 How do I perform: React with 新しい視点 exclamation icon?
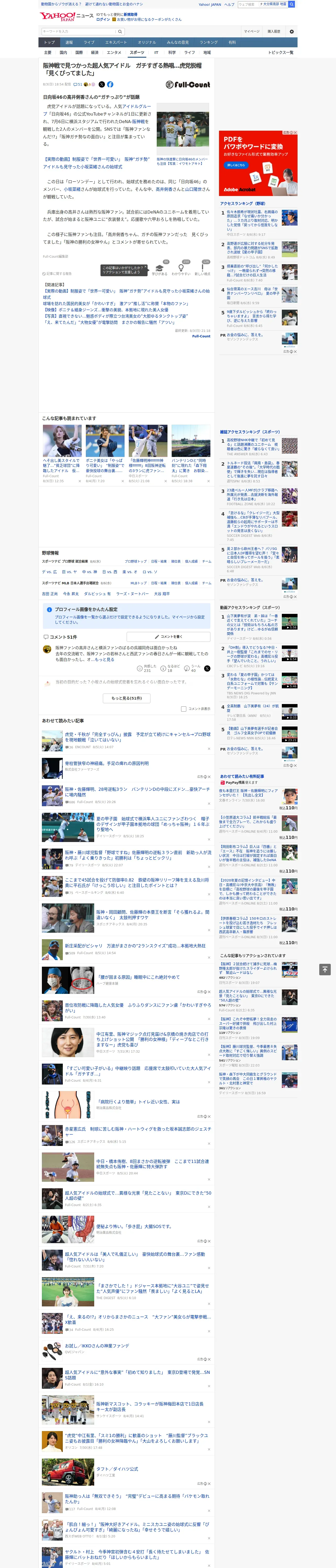(x=203, y=268)
